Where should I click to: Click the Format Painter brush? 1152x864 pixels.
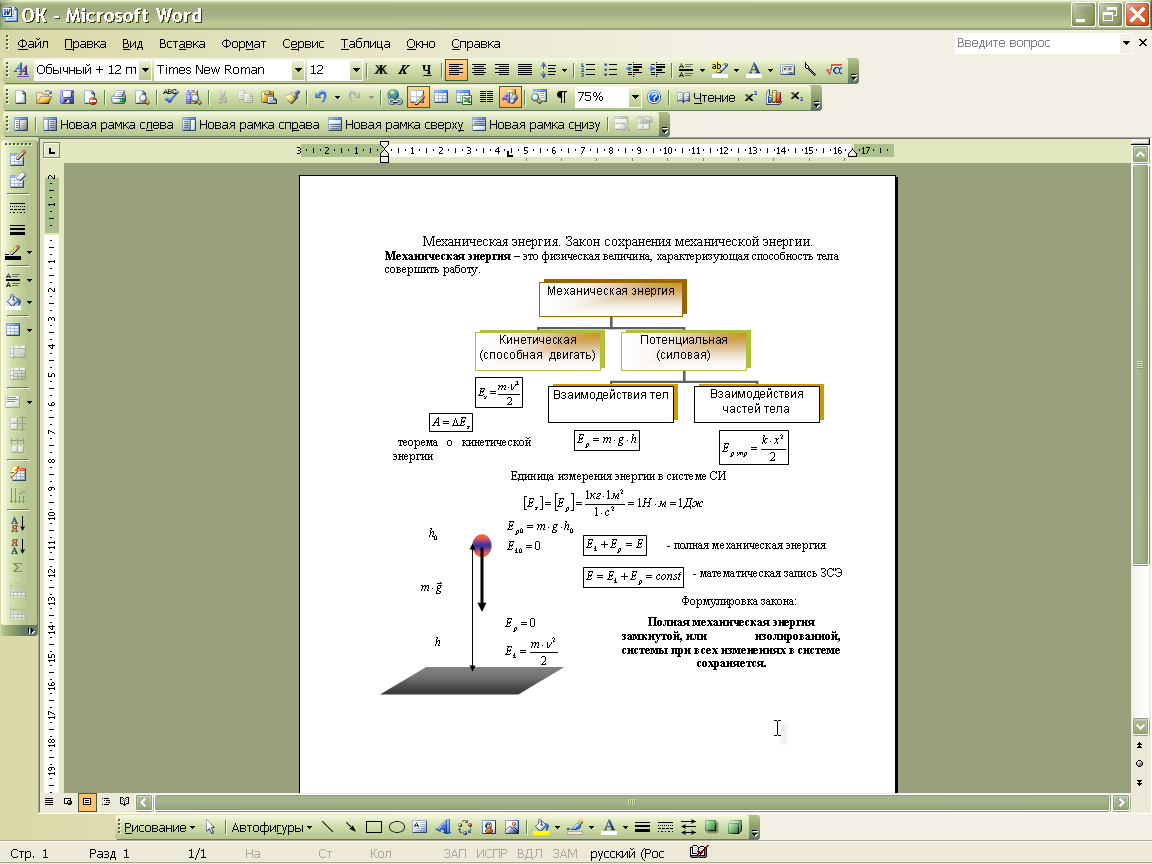pos(292,97)
